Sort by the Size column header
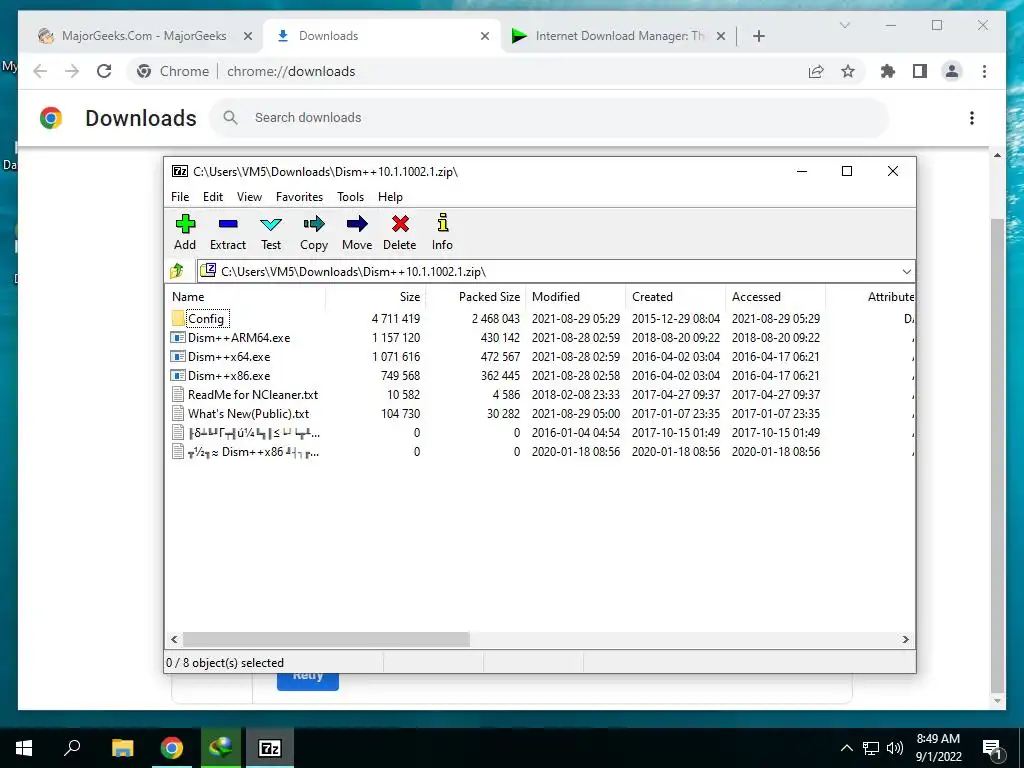This screenshot has height=768, width=1024. pos(376,296)
